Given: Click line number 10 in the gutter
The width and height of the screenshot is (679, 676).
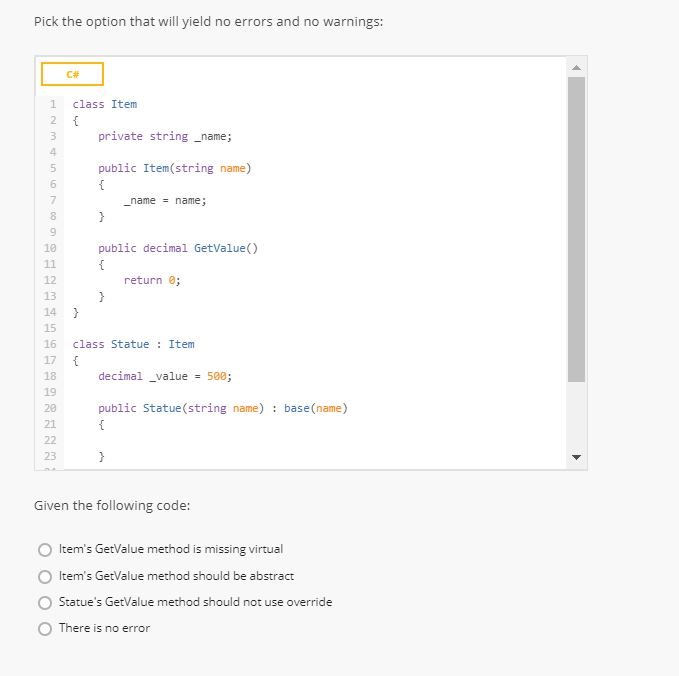Looking at the screenshot, I should click(x=50, y=248).
